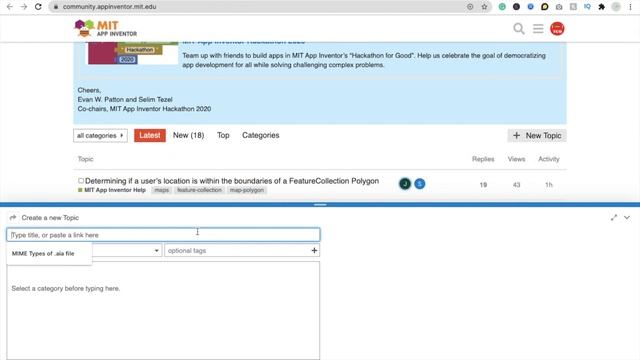The height and width of the screenshot is (360, 640).
Task: Minimize composer with the down chevron
Action: [x=627, y=218]
